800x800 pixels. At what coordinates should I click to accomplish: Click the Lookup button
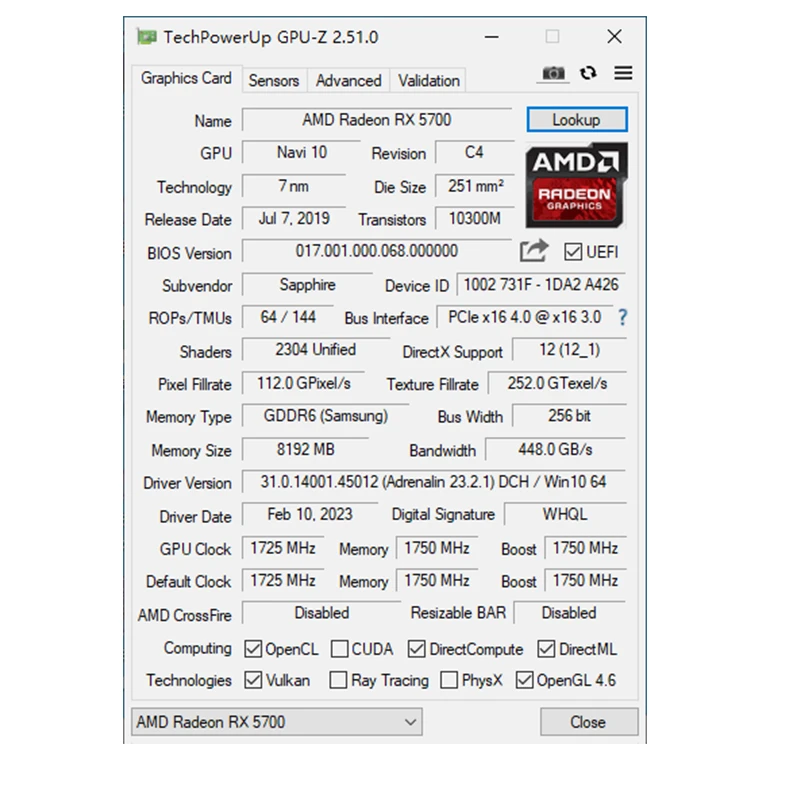click(577, 120)
